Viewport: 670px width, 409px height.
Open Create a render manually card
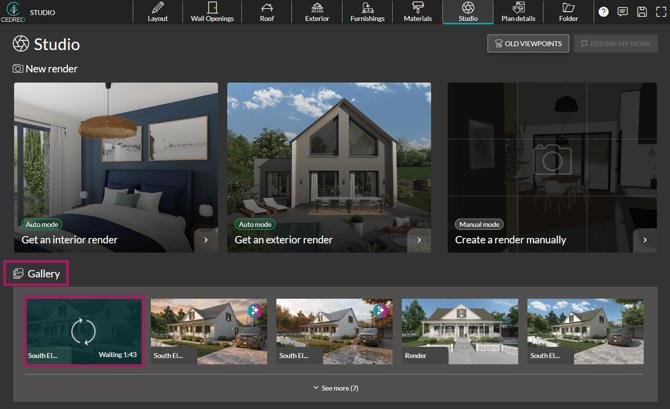[552, 167]
